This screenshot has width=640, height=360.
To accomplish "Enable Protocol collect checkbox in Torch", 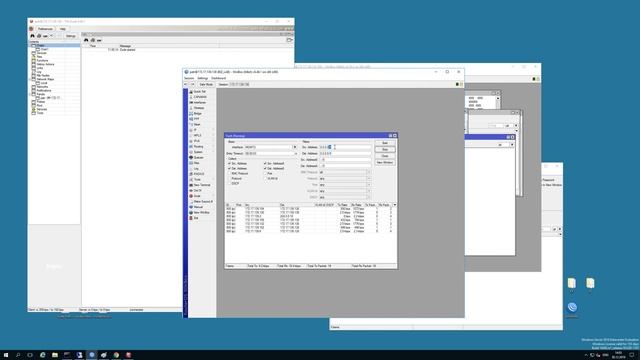I will tap(229, 178).
